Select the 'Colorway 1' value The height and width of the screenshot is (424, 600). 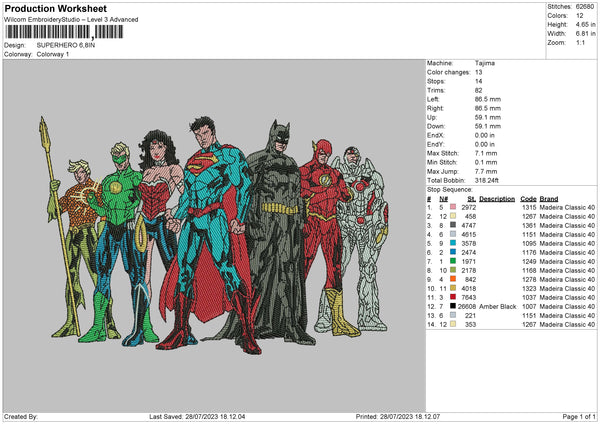pyautogui.click(x=53, y=54)
